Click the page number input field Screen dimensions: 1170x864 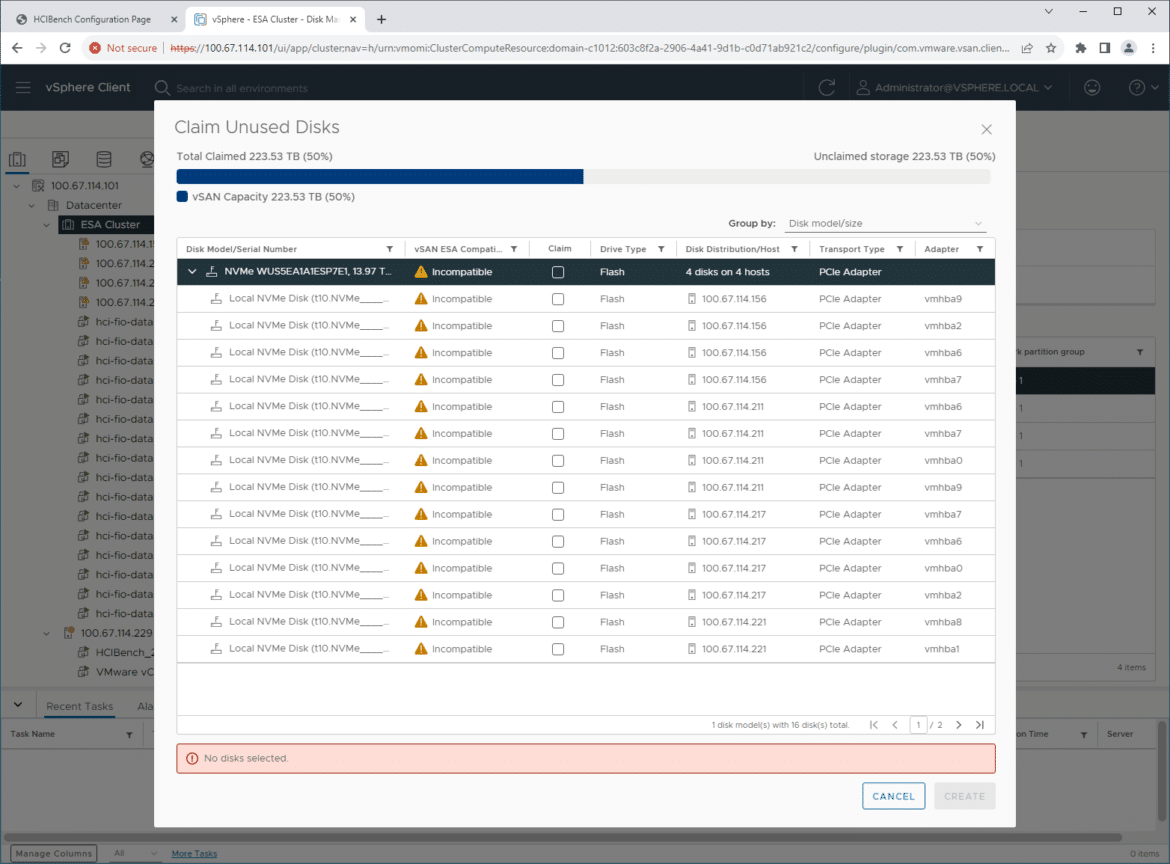[918, 724]
